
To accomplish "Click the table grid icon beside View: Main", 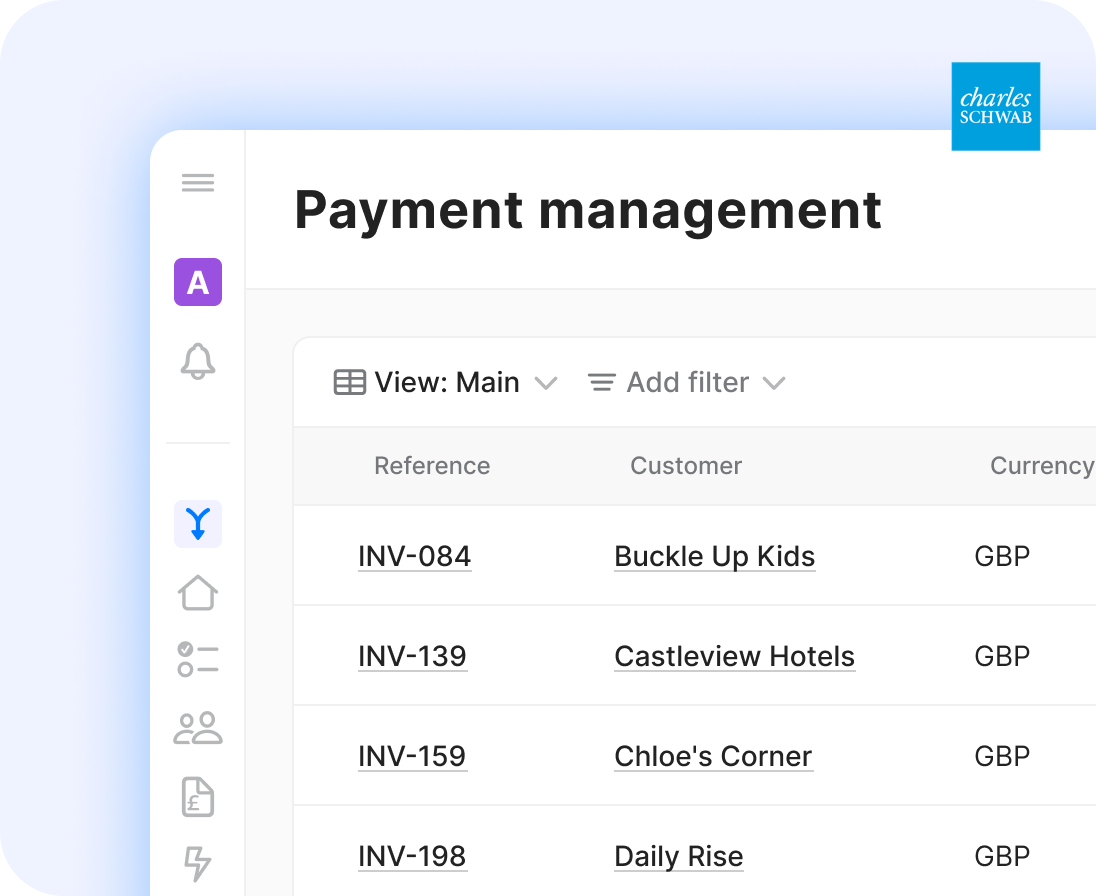I will coord(349,382).
